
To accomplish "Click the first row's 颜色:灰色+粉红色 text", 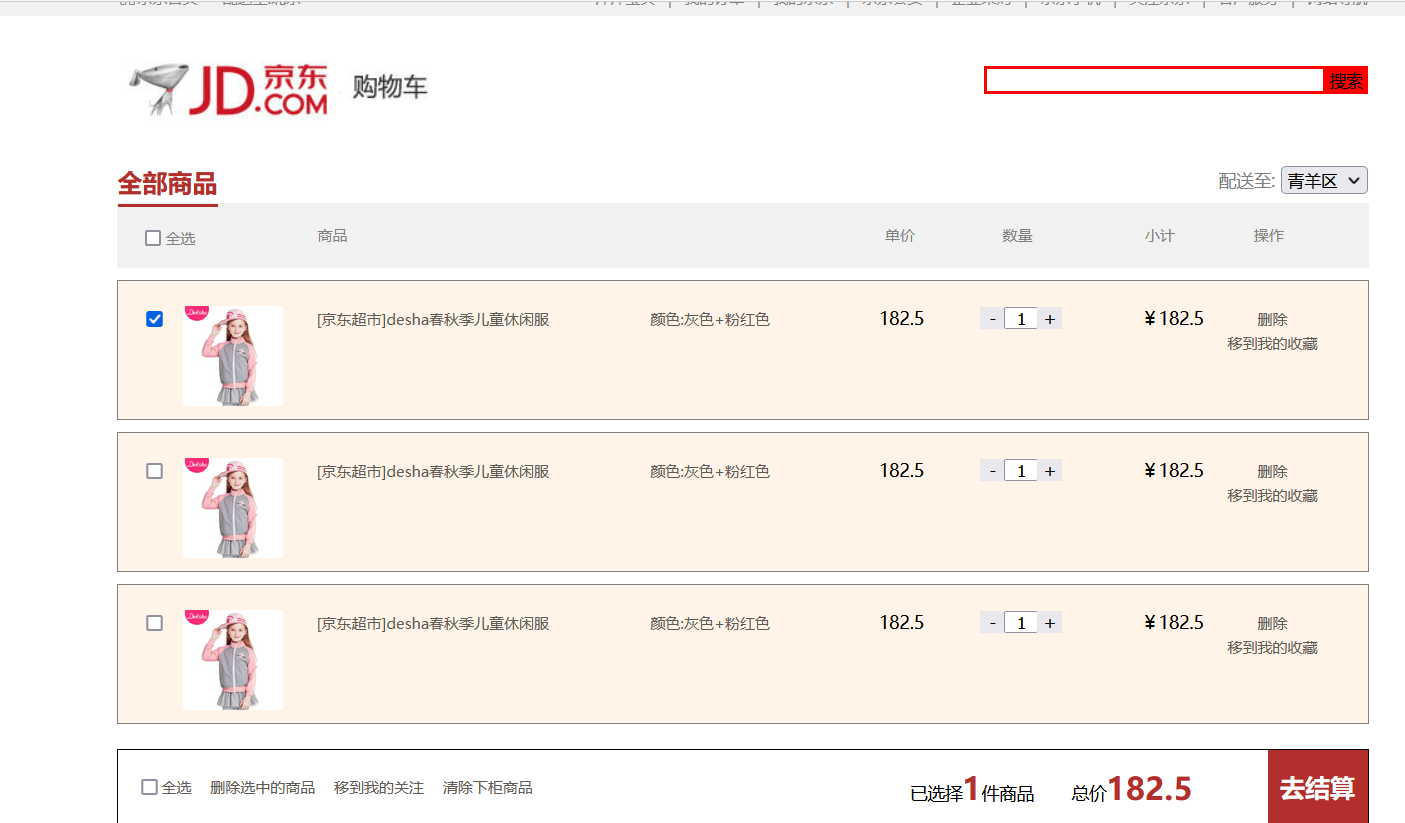I will point(710,320).
